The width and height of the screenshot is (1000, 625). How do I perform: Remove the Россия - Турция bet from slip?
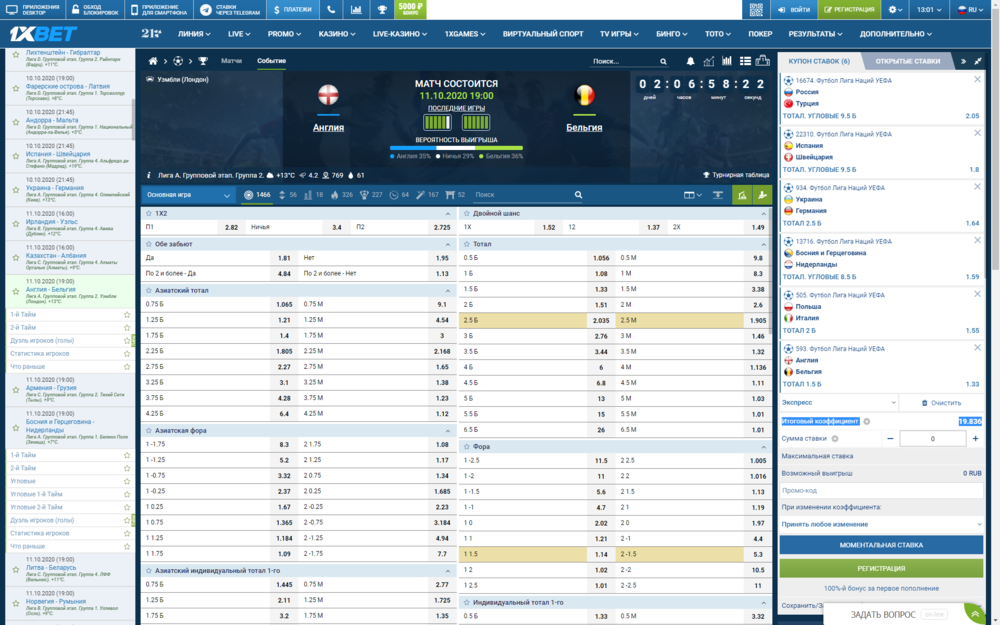[x=977, y=80]
